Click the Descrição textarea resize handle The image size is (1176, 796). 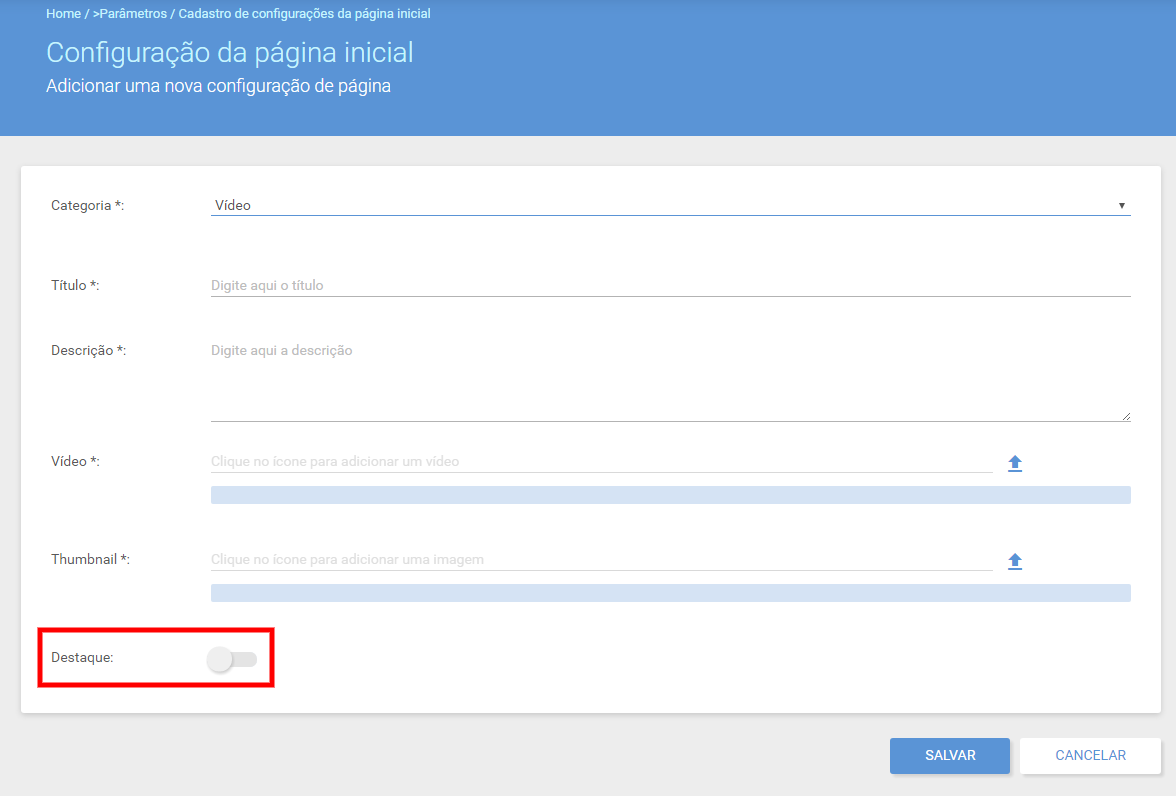1126,416
